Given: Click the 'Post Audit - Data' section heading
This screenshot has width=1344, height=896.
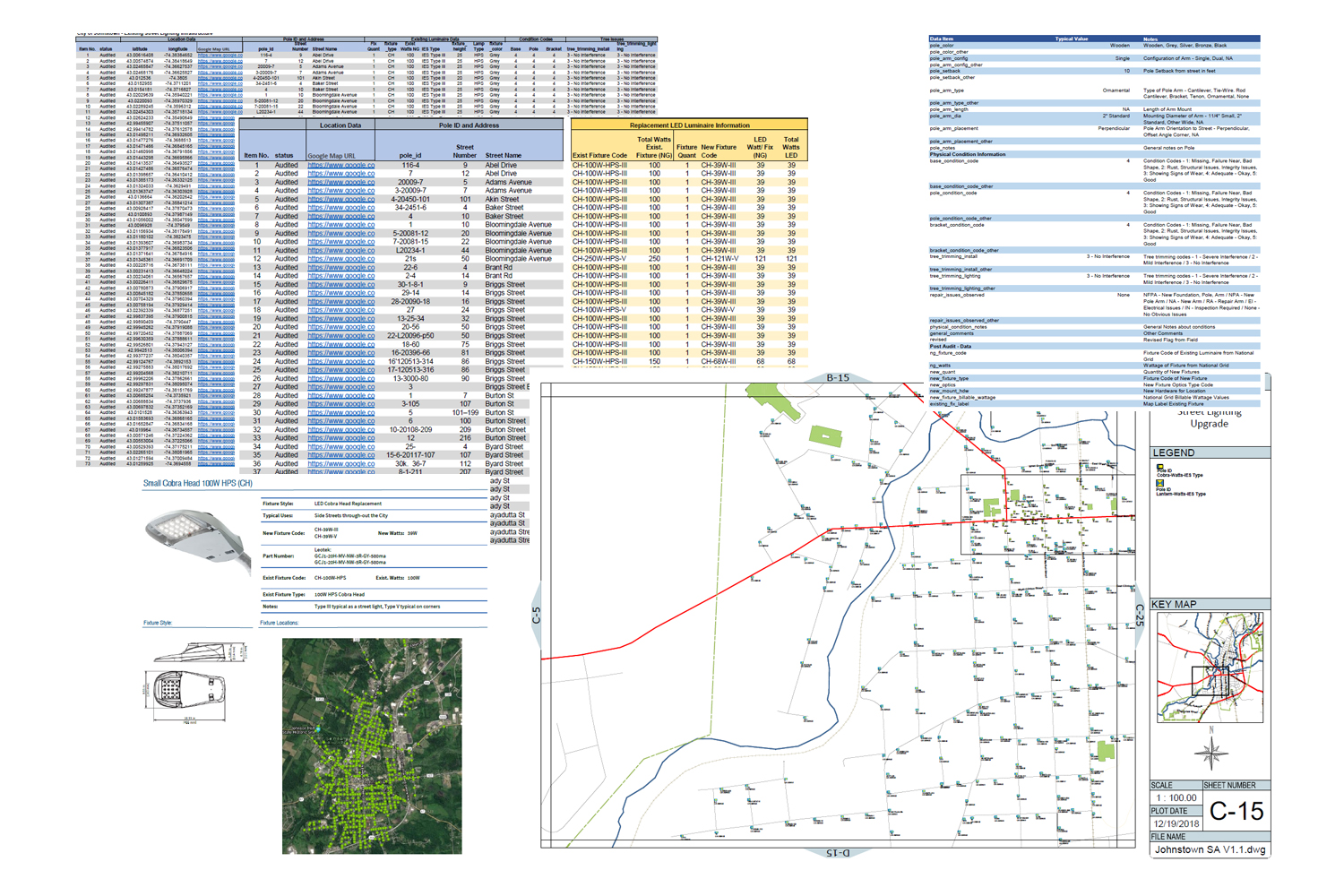Looking at the screenshot, I should 951,346.
